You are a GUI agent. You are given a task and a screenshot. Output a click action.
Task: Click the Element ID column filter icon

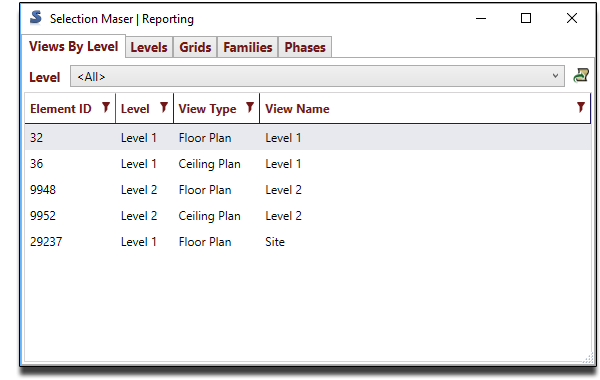106,108
